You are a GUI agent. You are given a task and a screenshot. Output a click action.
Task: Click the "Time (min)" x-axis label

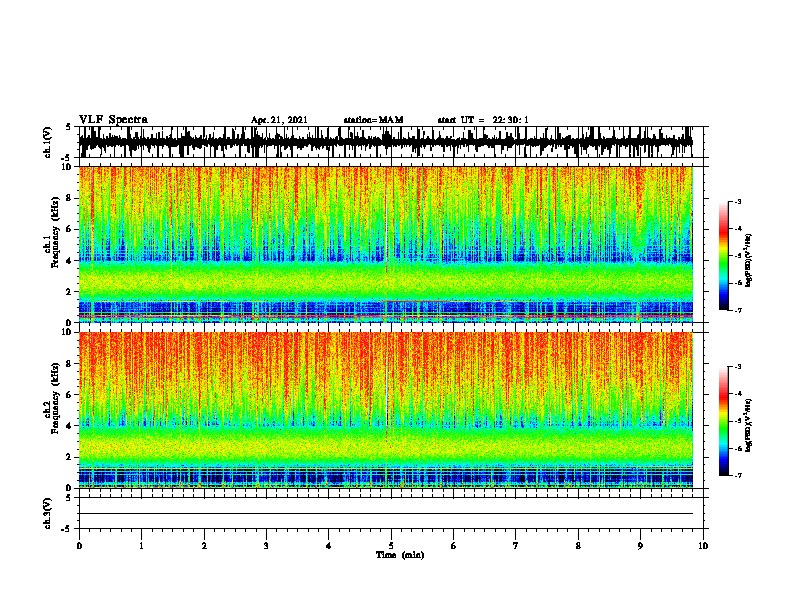[400, 555]
